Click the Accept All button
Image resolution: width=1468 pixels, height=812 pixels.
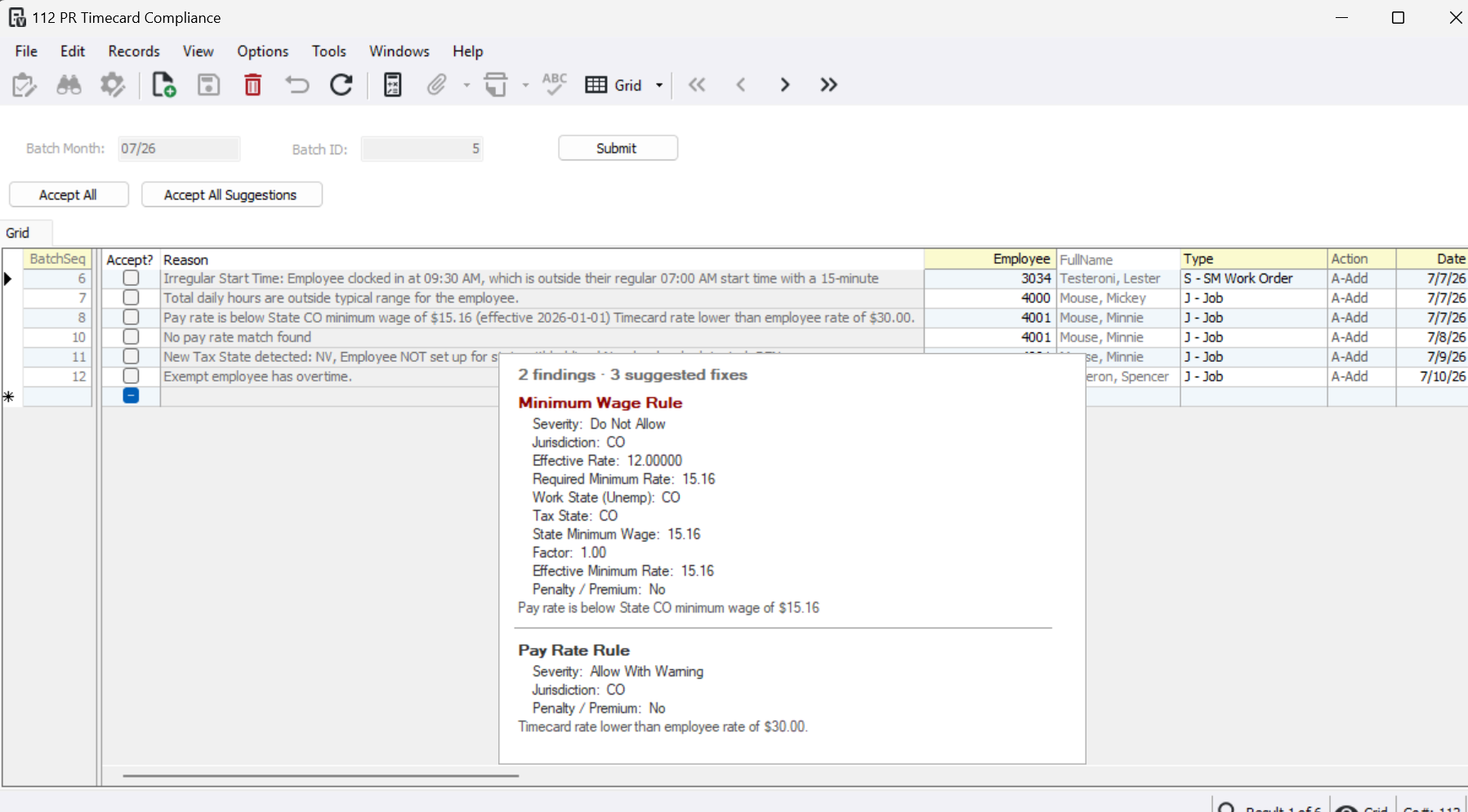coord(69,194)
